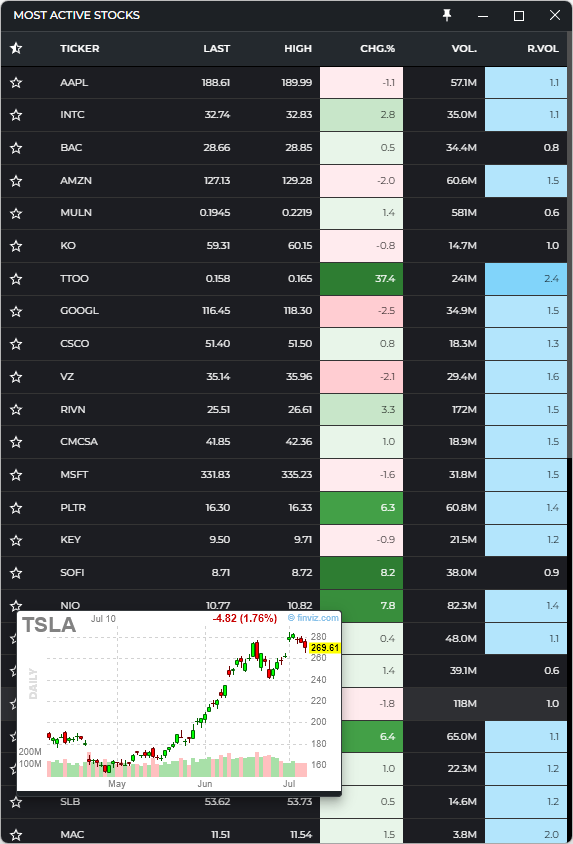The image size is (573, 844).
Task: Sort by R.VOL column header
Action: click(543, 48)
